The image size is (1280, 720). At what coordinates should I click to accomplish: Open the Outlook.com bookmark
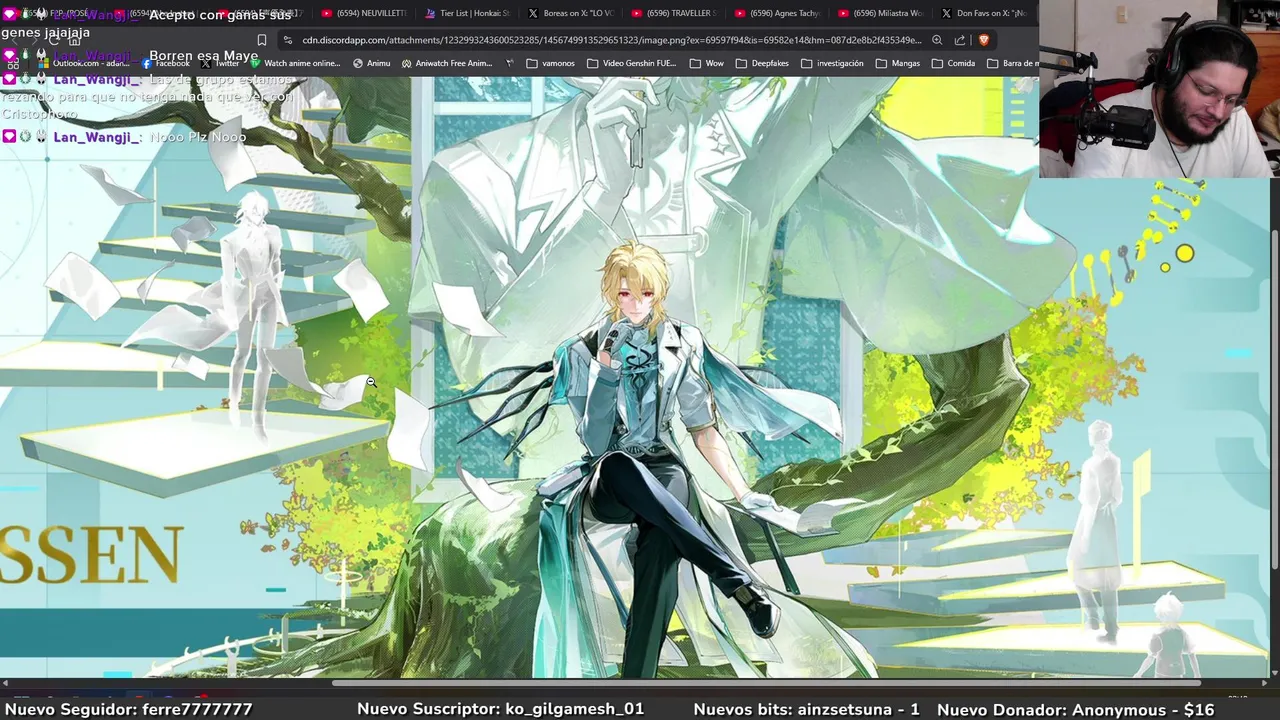pos(84,63)
